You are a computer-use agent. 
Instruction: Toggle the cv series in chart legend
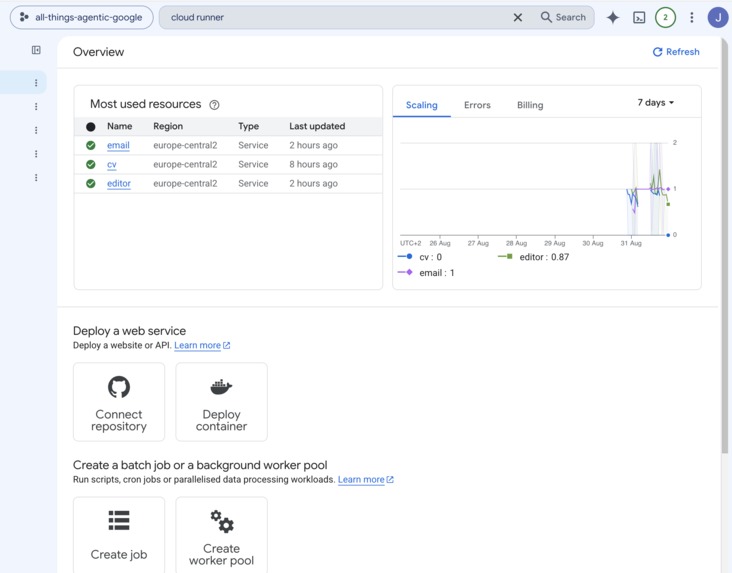(419, 257)
